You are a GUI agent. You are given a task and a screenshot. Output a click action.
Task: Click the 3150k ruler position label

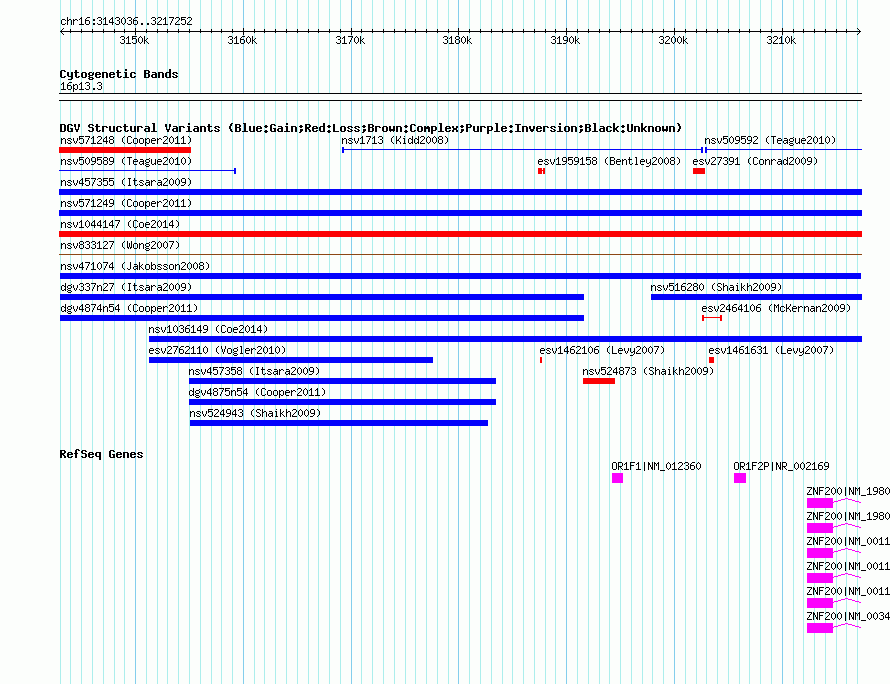click(135, 40)
